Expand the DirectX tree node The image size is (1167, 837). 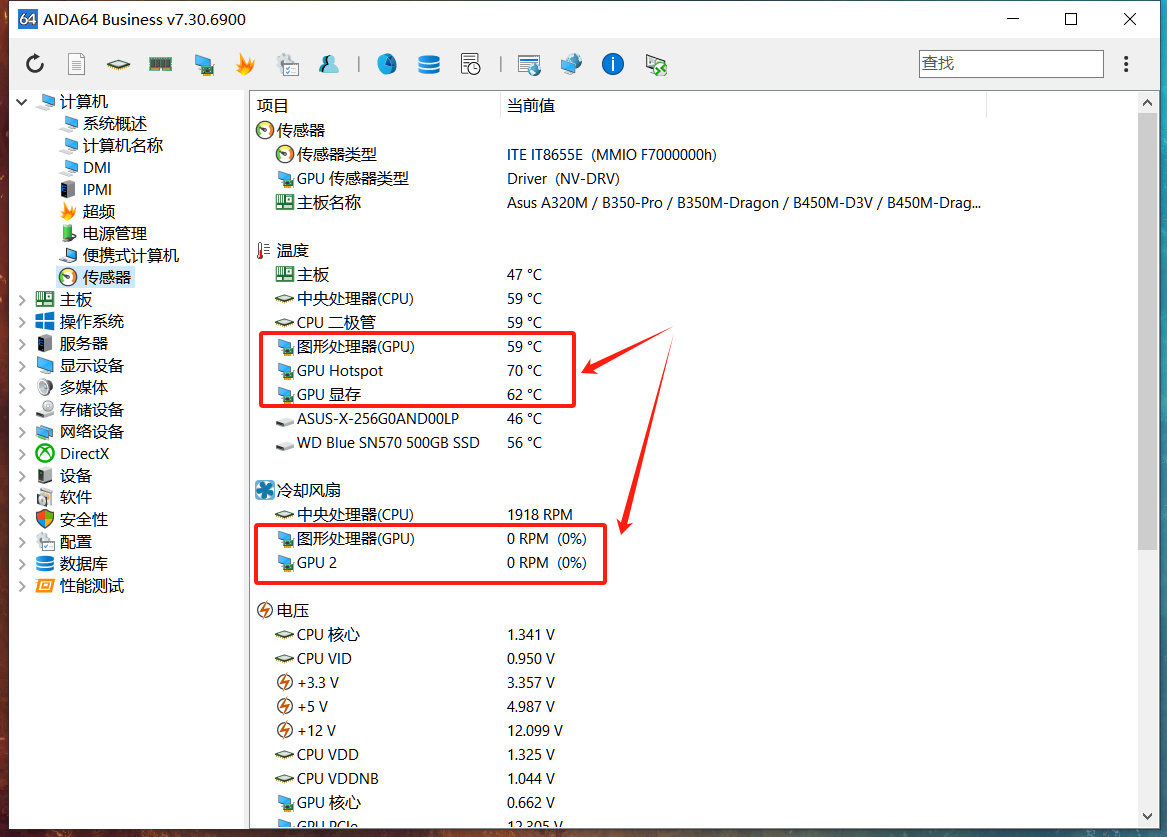pos(22,454)
